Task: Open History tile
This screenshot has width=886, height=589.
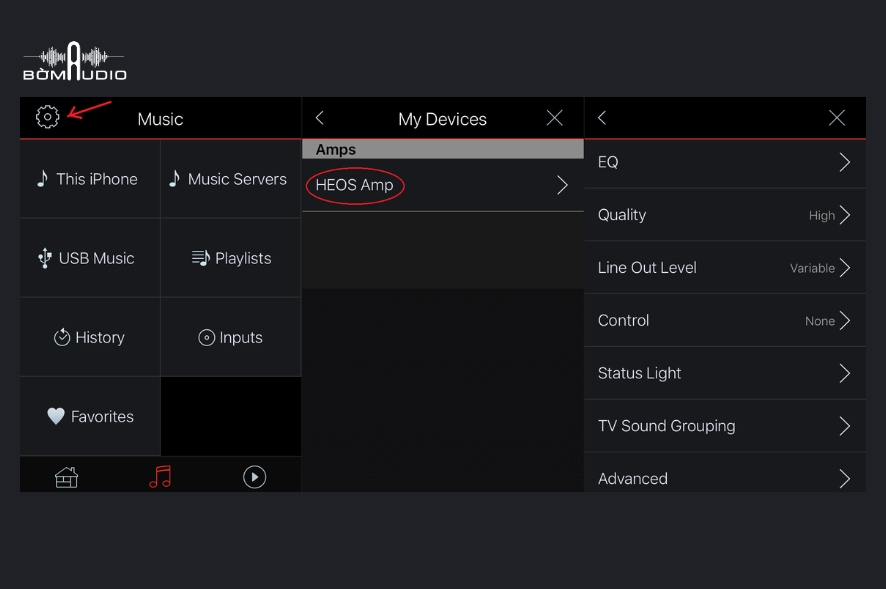Action: point(90,337)
